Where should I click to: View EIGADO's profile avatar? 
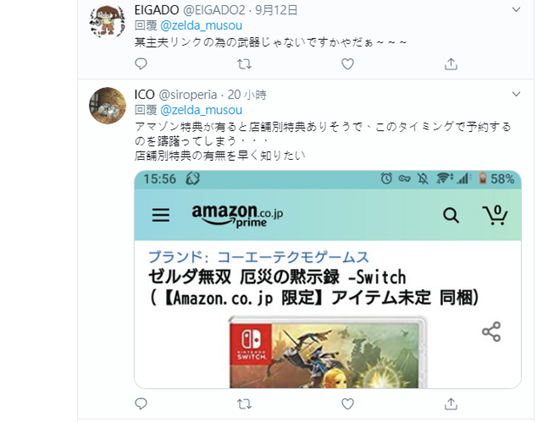click(107, 21)
